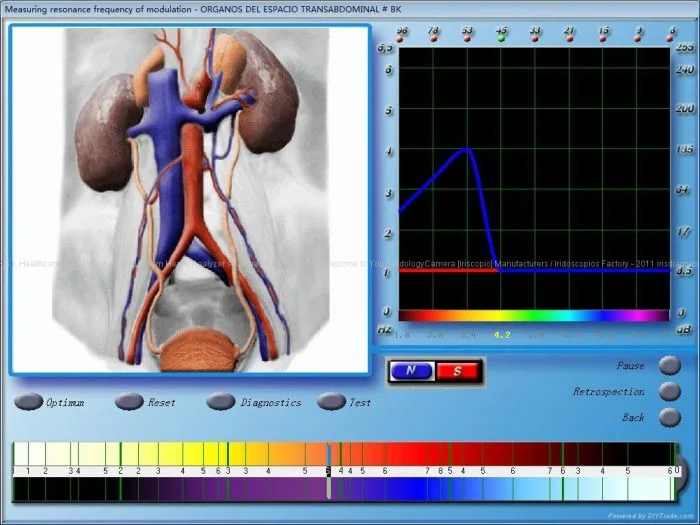Select the red S pole button
This screenshot has height=525, width=700.
[458, 371]
